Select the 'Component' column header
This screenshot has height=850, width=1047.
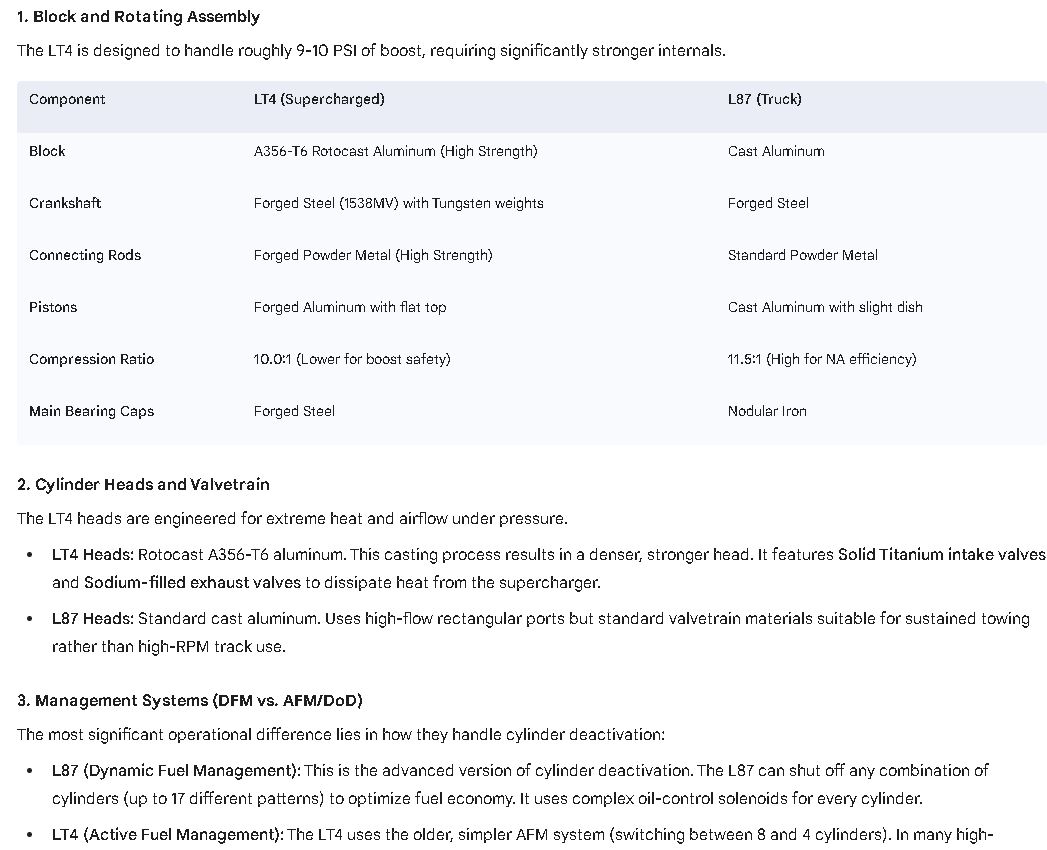pos(67,99)
